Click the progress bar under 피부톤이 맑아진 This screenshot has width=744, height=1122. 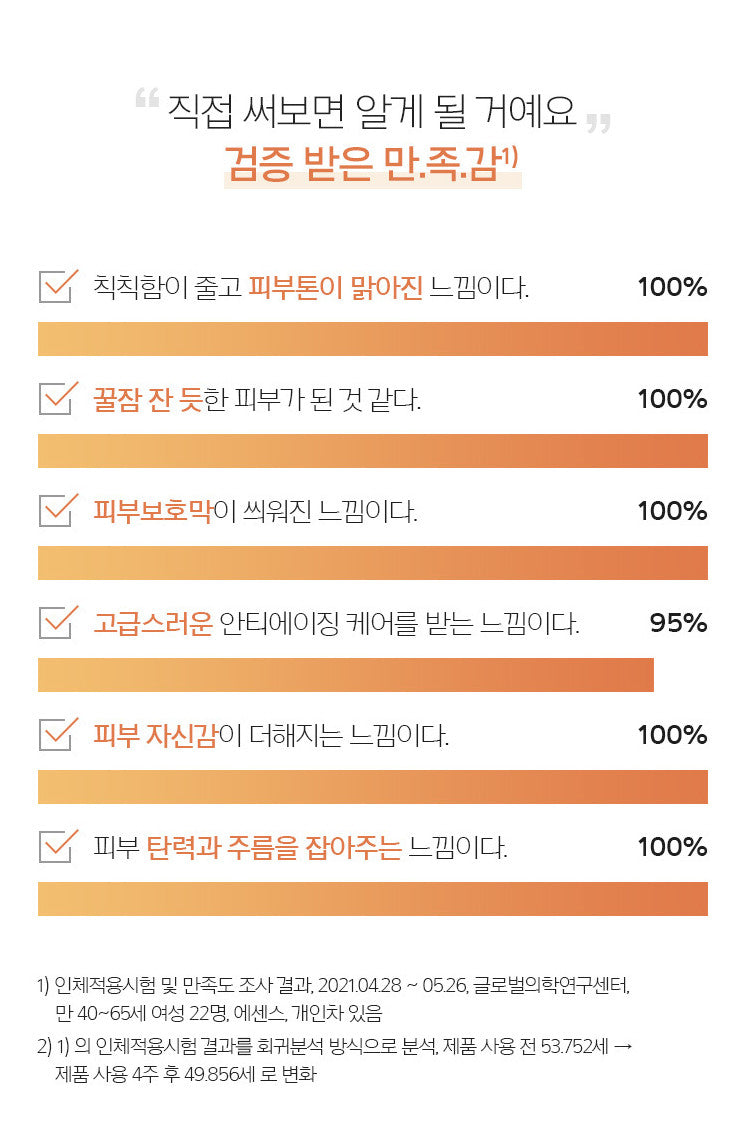click(x=372, y=339)
